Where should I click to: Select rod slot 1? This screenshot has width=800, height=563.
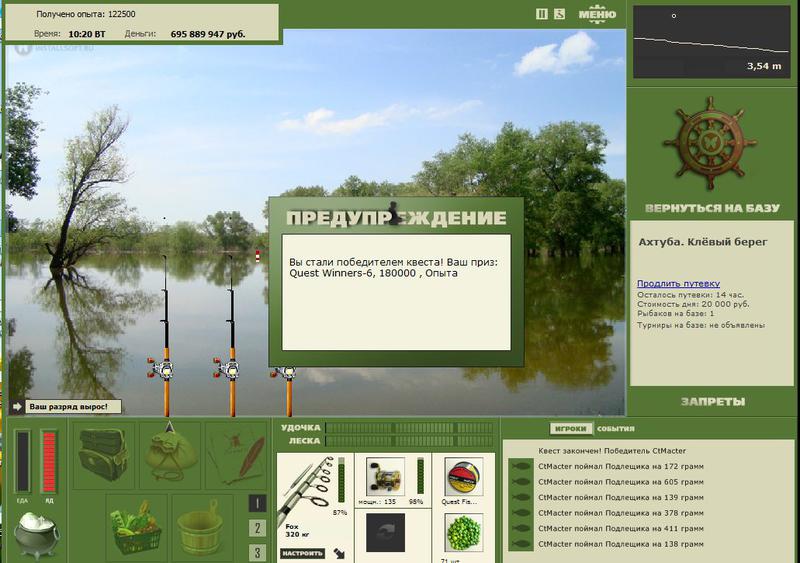tap(257, 504)
